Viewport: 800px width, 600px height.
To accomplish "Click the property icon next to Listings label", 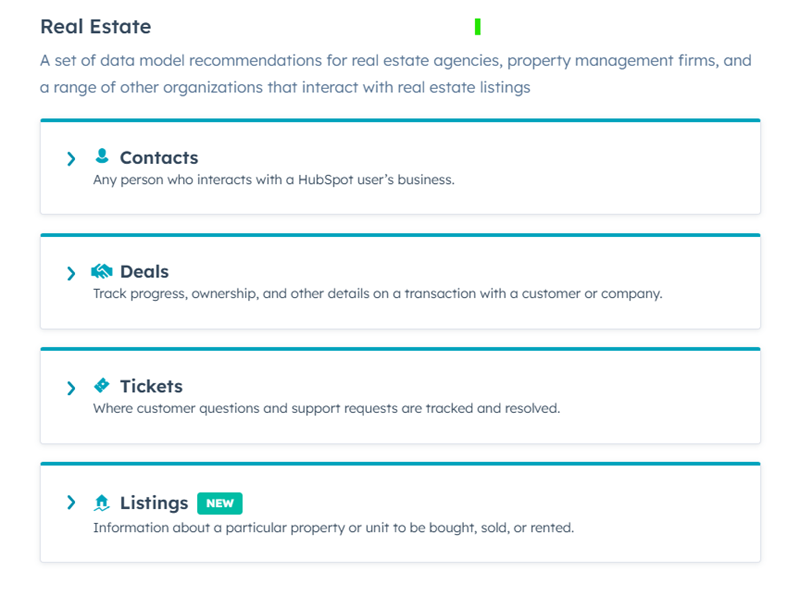I will click(101, 502).
